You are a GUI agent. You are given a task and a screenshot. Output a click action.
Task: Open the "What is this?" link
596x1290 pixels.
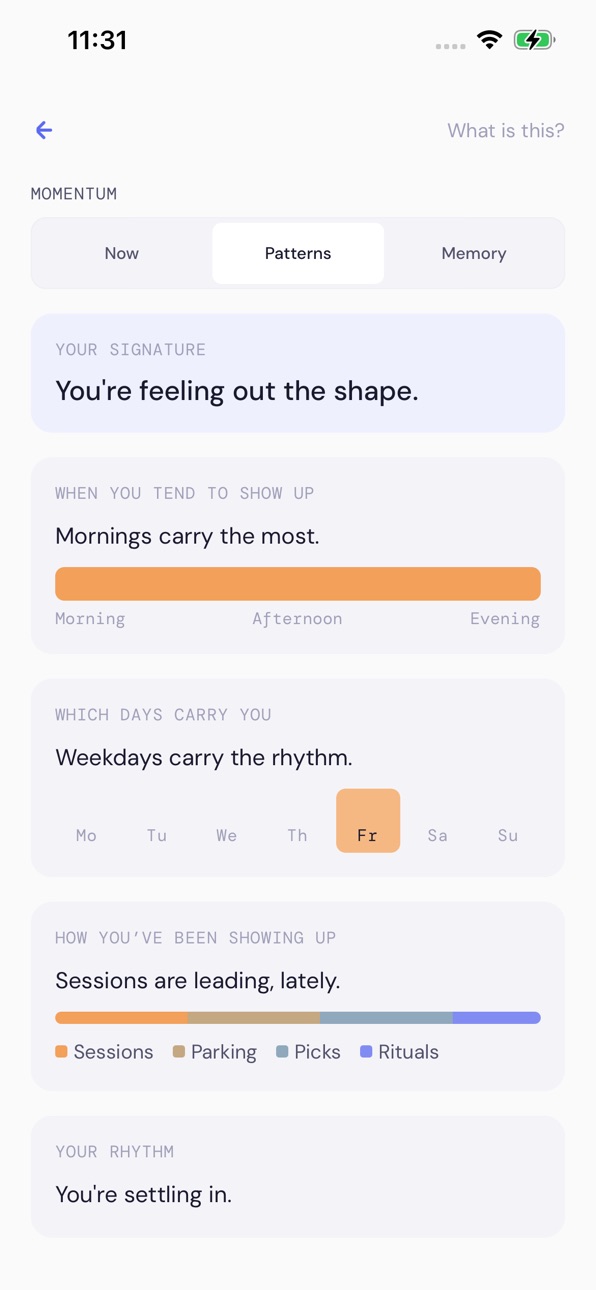pyautogui.click(x=506, y=130)
